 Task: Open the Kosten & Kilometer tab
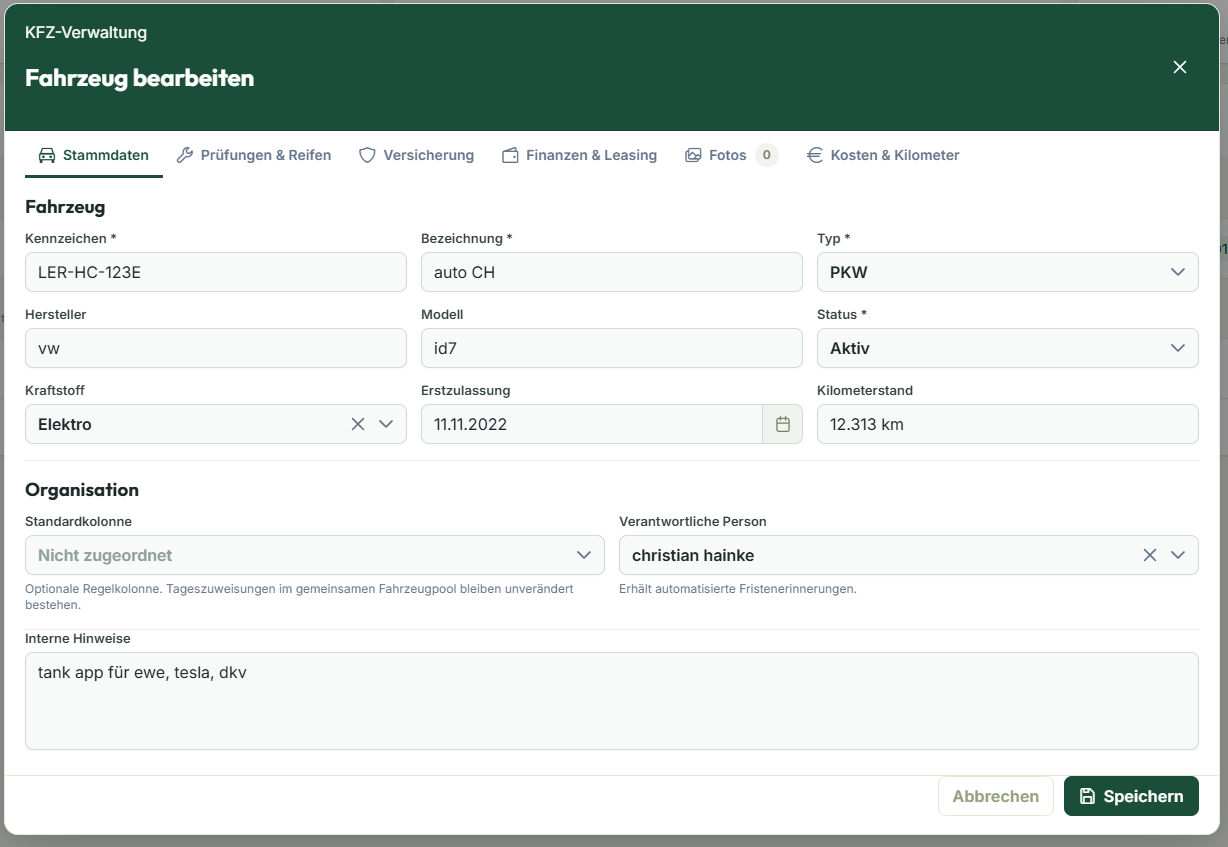point(883,155)
